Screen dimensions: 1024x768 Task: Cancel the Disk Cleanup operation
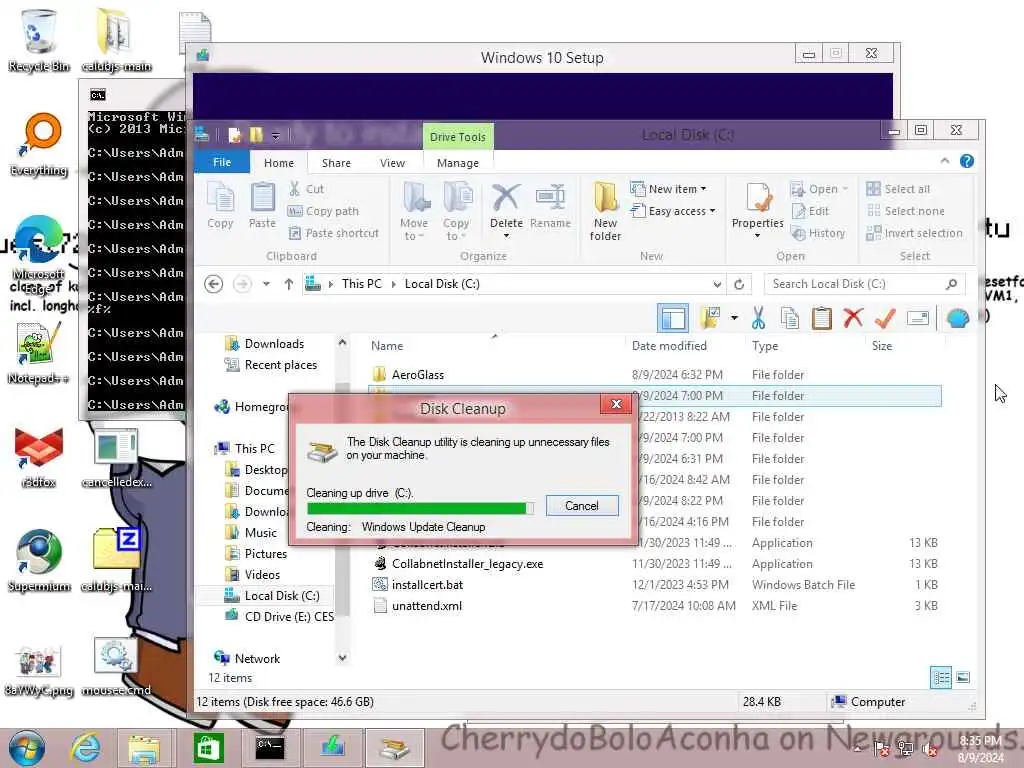(581, 505)
